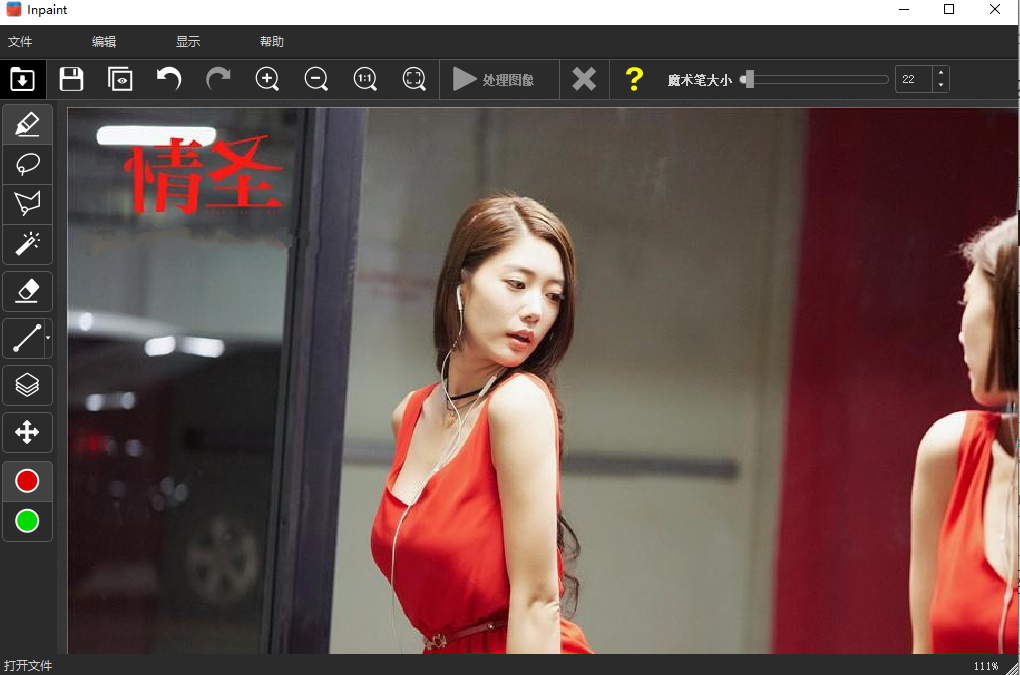Save the image with the floppy disk icon

pos(71,79)
